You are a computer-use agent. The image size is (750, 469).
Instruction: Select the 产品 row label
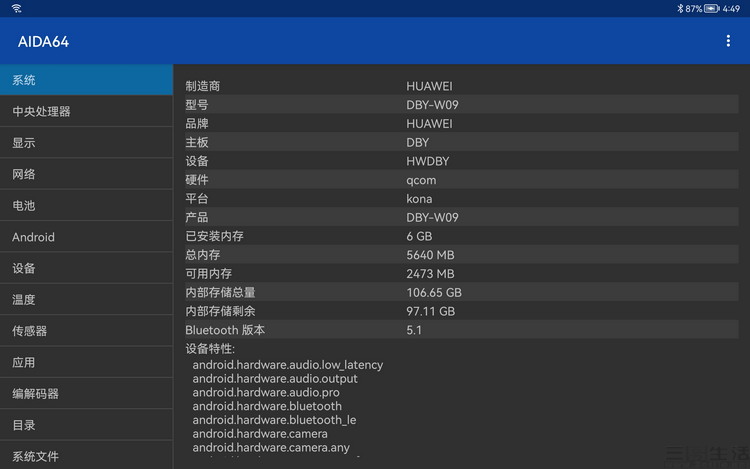coord(197,218)
